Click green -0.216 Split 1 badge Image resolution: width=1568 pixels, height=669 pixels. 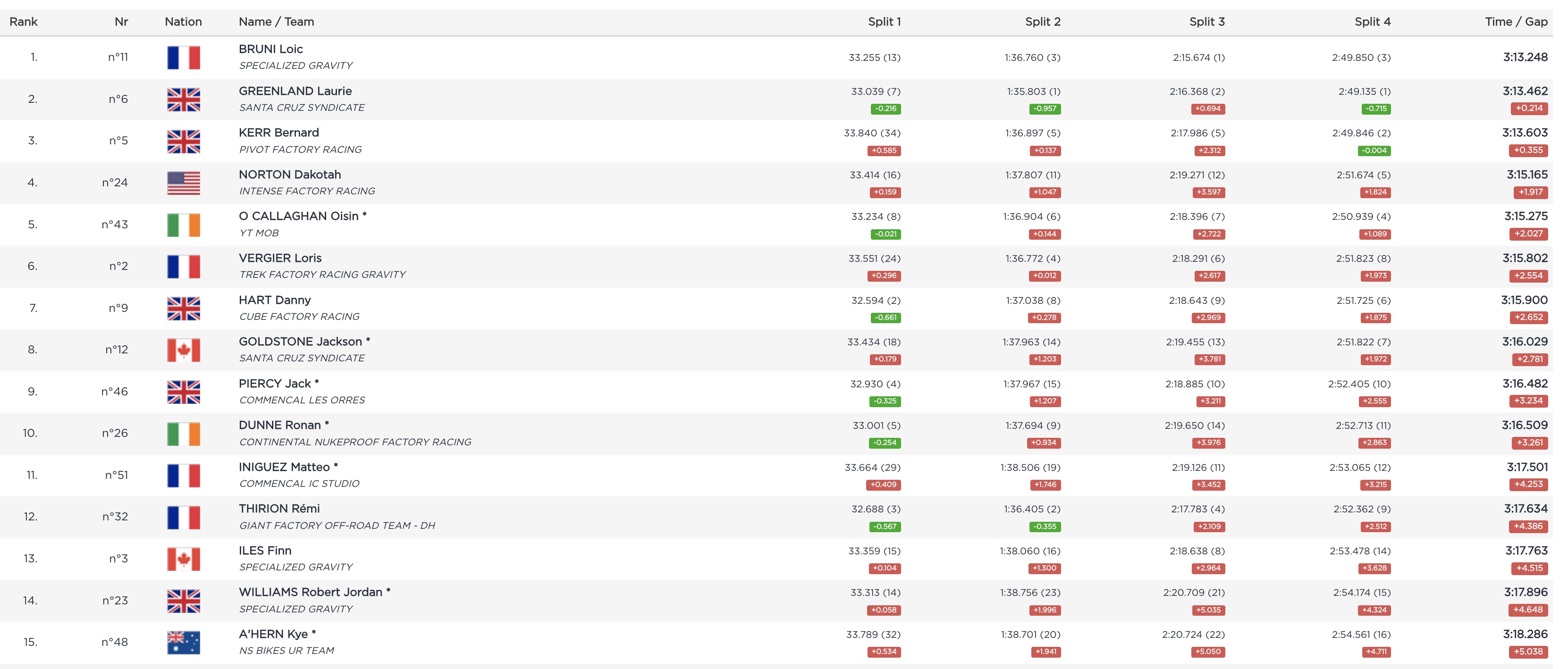885,109
